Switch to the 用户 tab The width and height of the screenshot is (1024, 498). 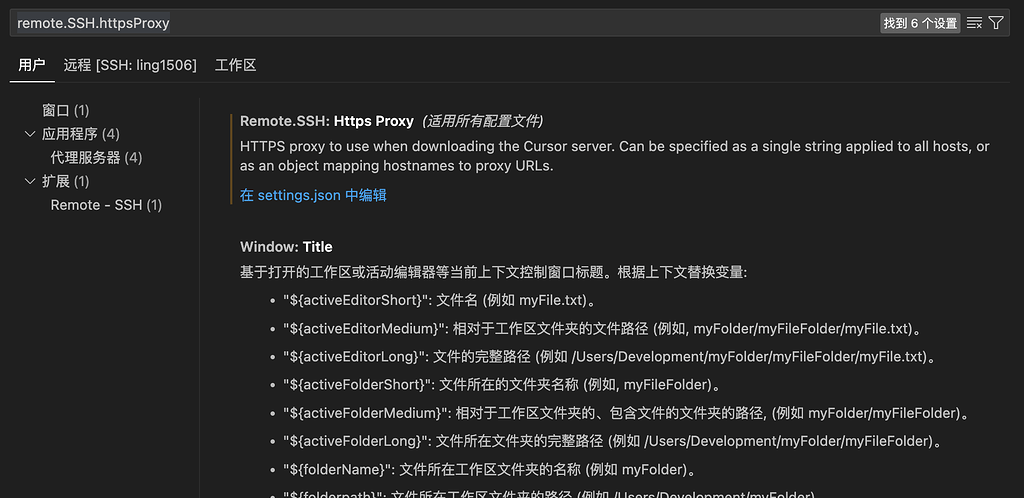(32, 65)
